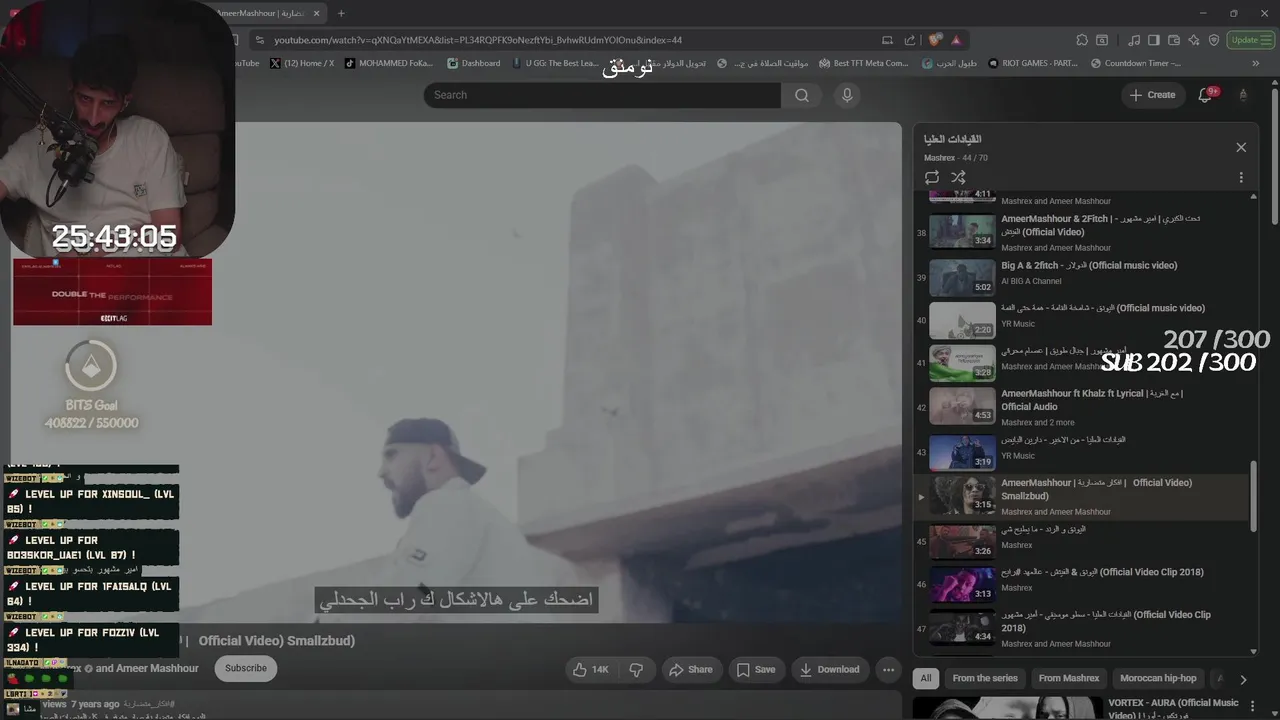Viewport: 1280px width, 720px height.
Task: Play playlist item 41 thumbnail, 3:28 duration
Action: (x=962, y=363)
